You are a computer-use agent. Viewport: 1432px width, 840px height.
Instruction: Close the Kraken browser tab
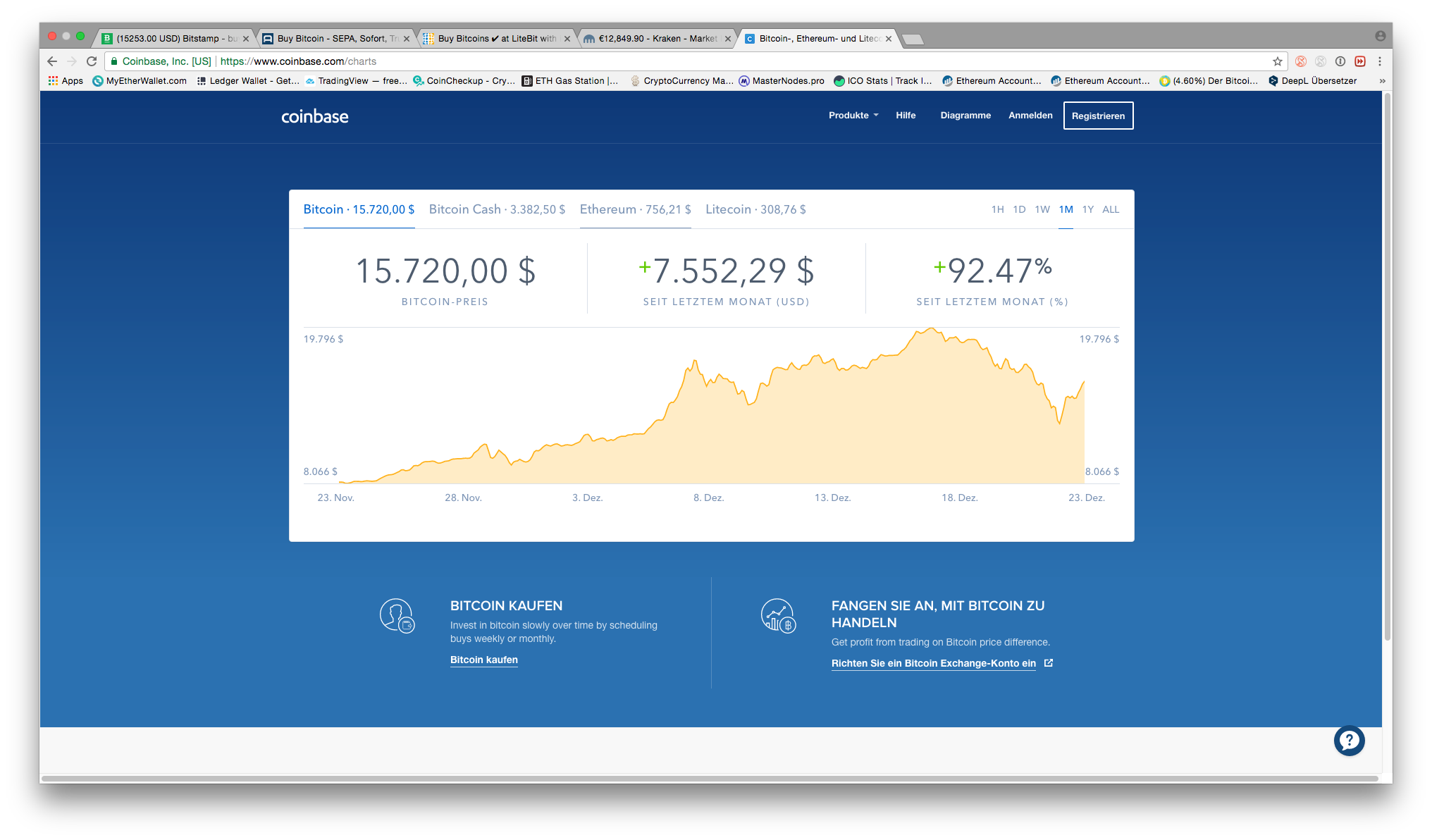[x=728, y=39]
